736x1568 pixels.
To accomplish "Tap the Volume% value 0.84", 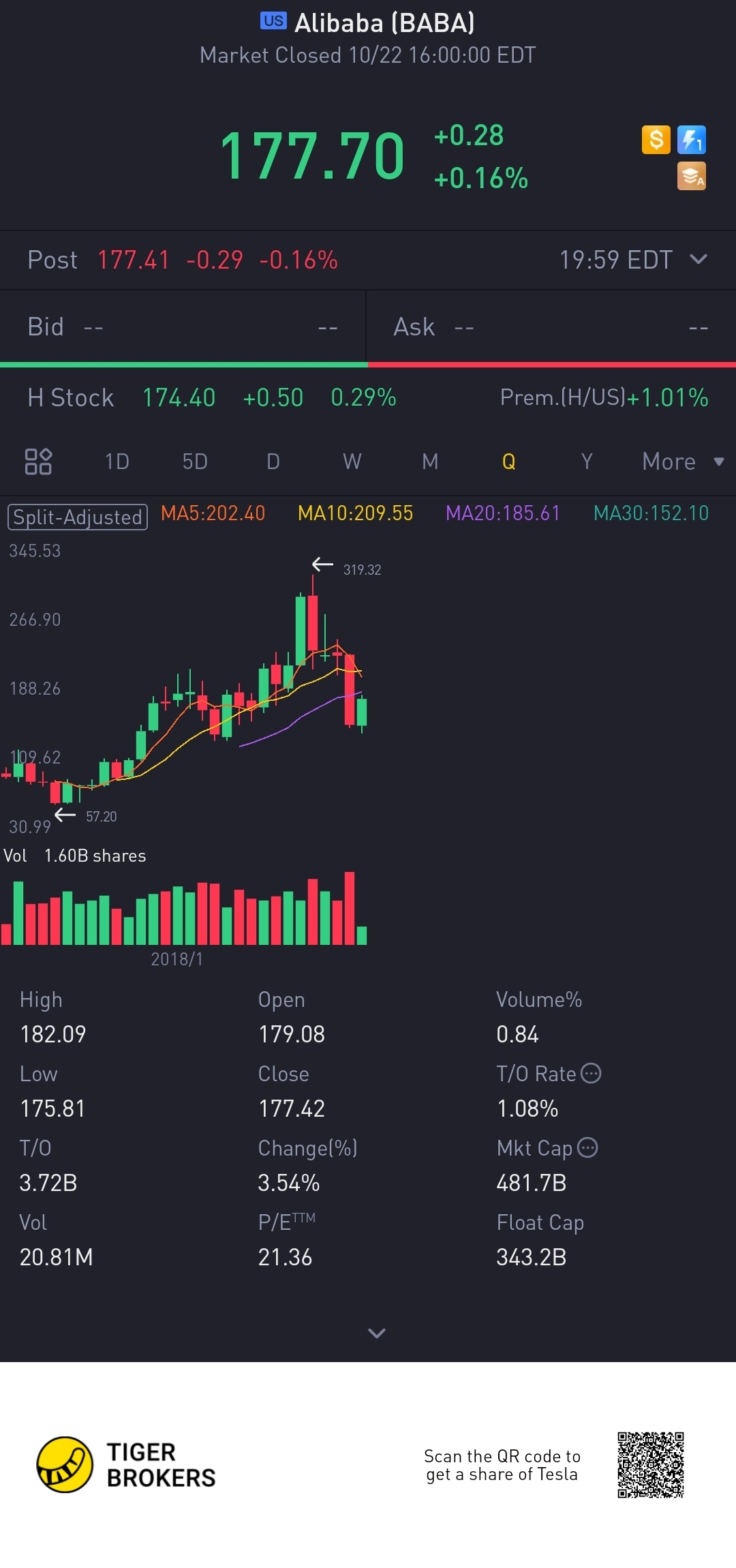I will pos(517,1034).
